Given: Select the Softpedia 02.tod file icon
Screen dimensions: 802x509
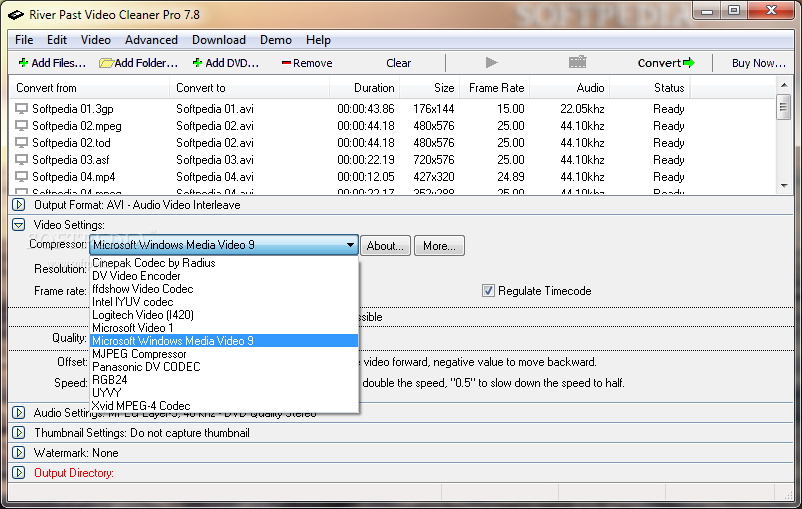Looking at the screenshot, I should [x=21, y=143].
